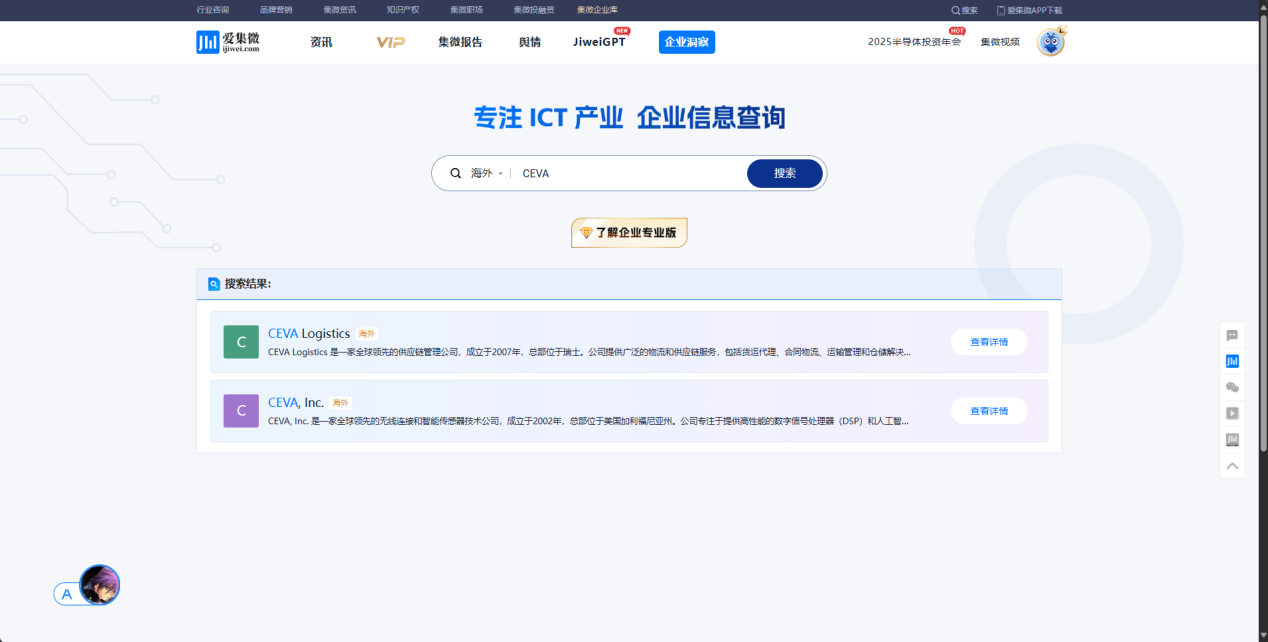Click the back-to-top arrow icon
Image resolution: width=1268 pixels, height=642 pixels.
click(x=1232, y=465)
